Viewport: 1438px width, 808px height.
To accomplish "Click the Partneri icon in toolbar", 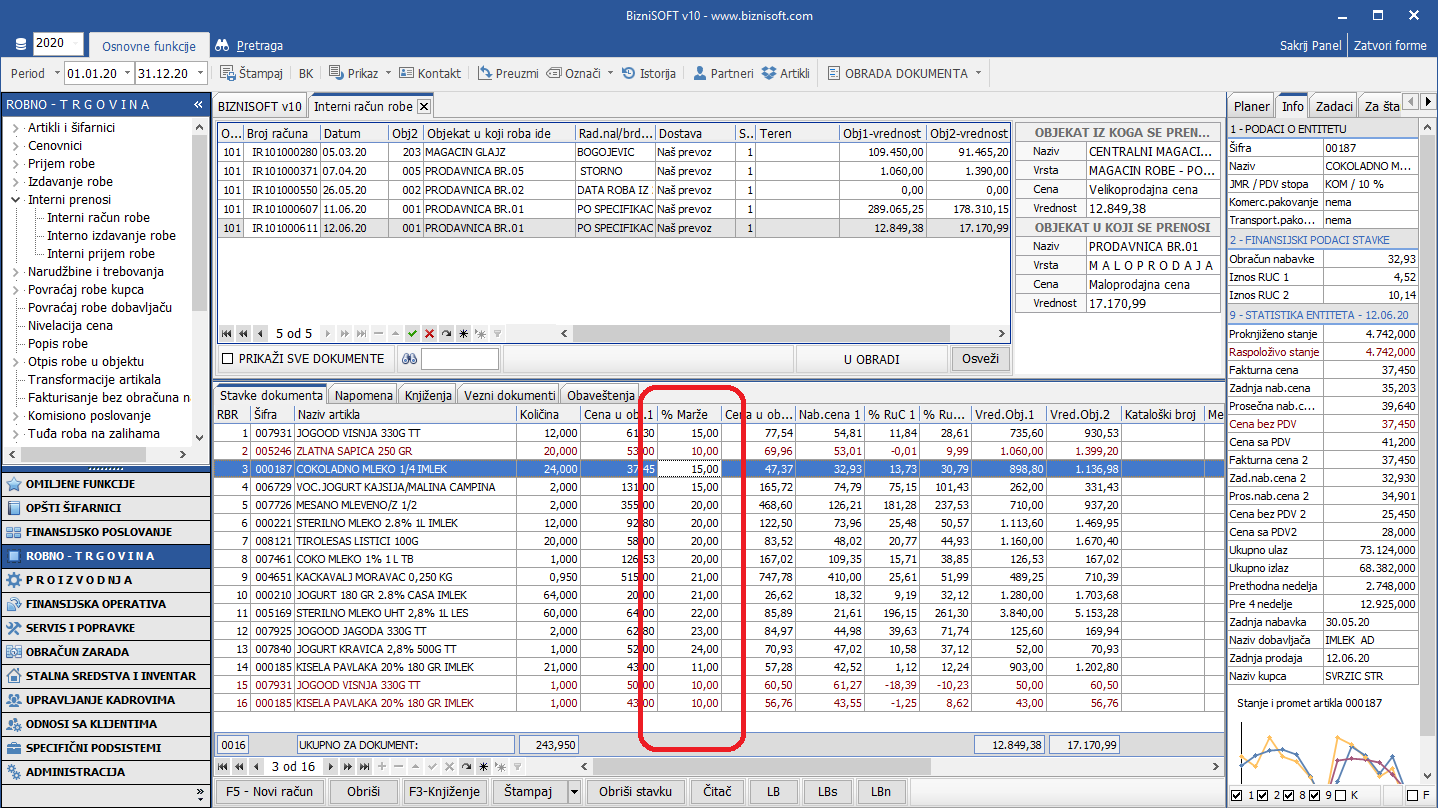I will (x=700, y=73).
